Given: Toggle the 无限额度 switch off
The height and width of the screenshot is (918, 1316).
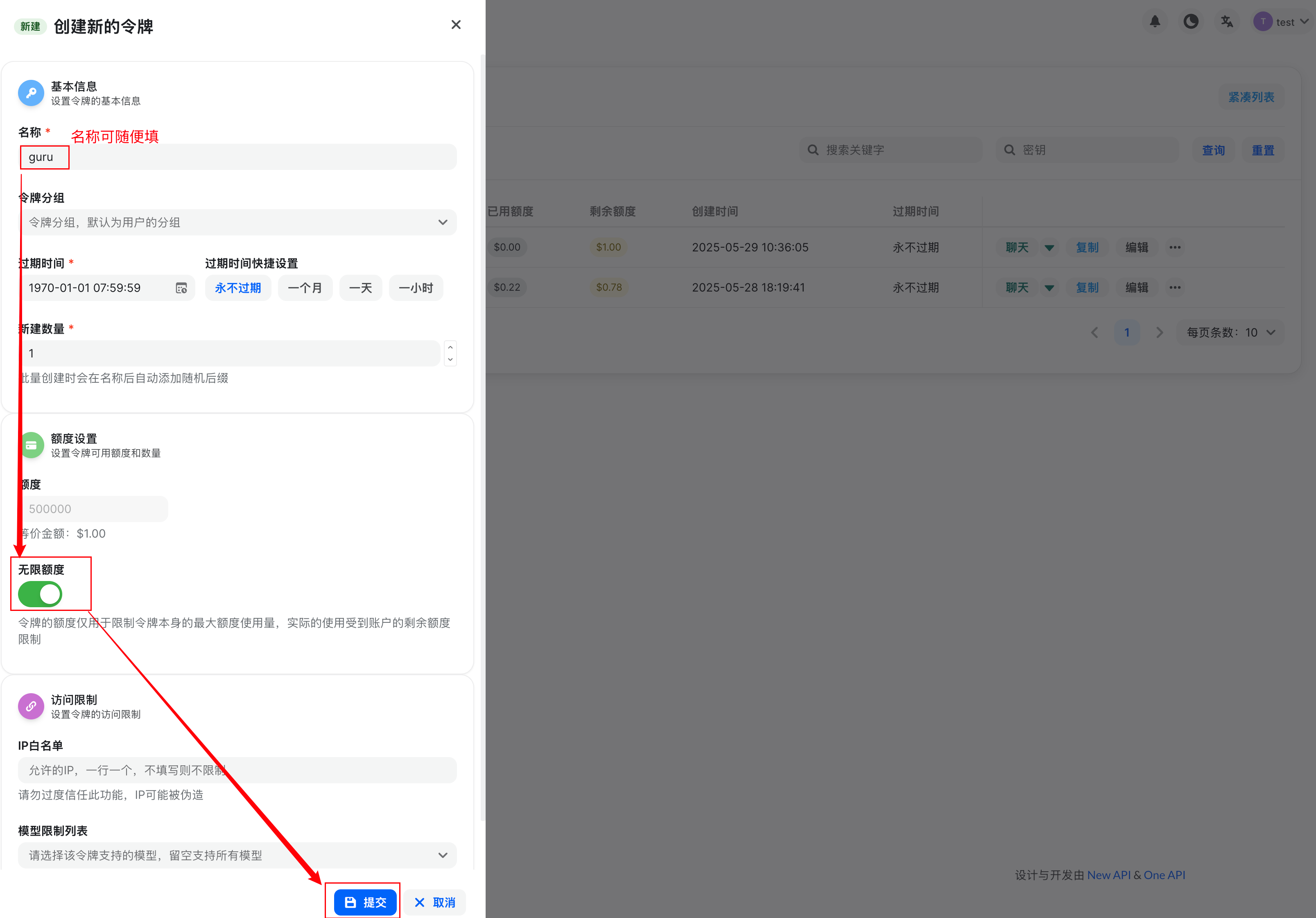Looking at the screenshot, I should pos(40,594).
